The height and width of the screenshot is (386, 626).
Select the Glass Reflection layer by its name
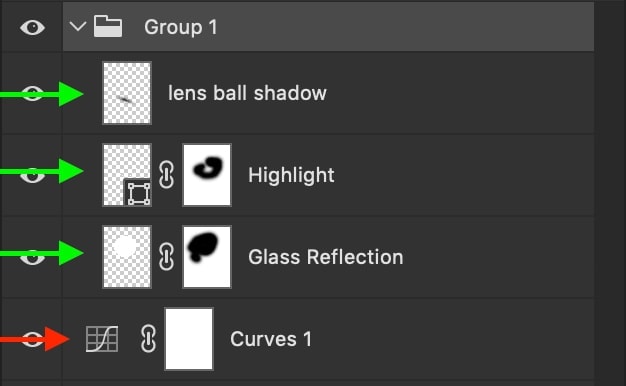pos(325,257)
